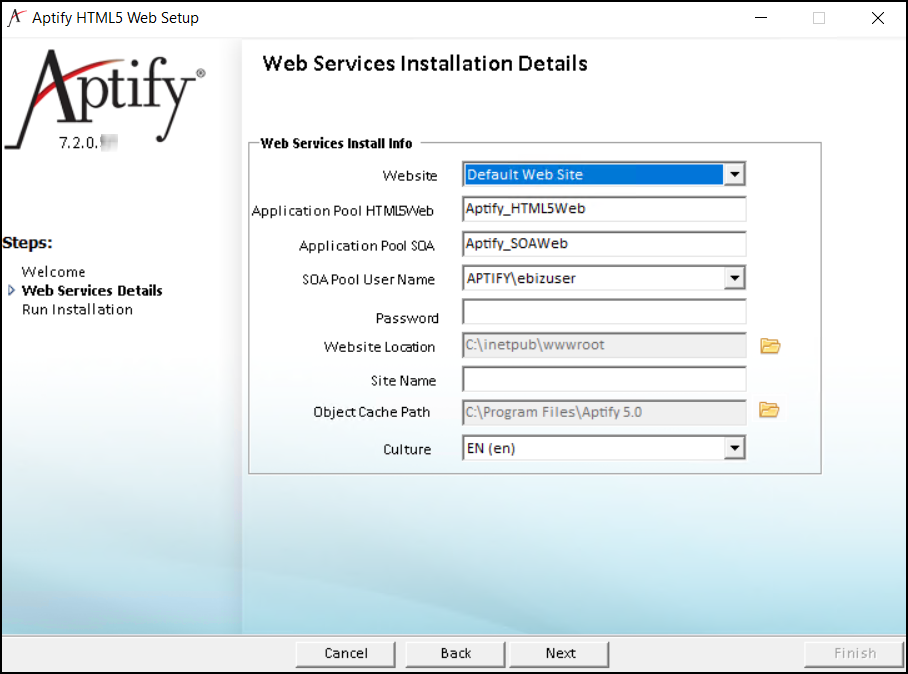Viewport: 908px width, 674px height.
Task: Click the current step arrow marker
Action: click(x=11, y=291)
